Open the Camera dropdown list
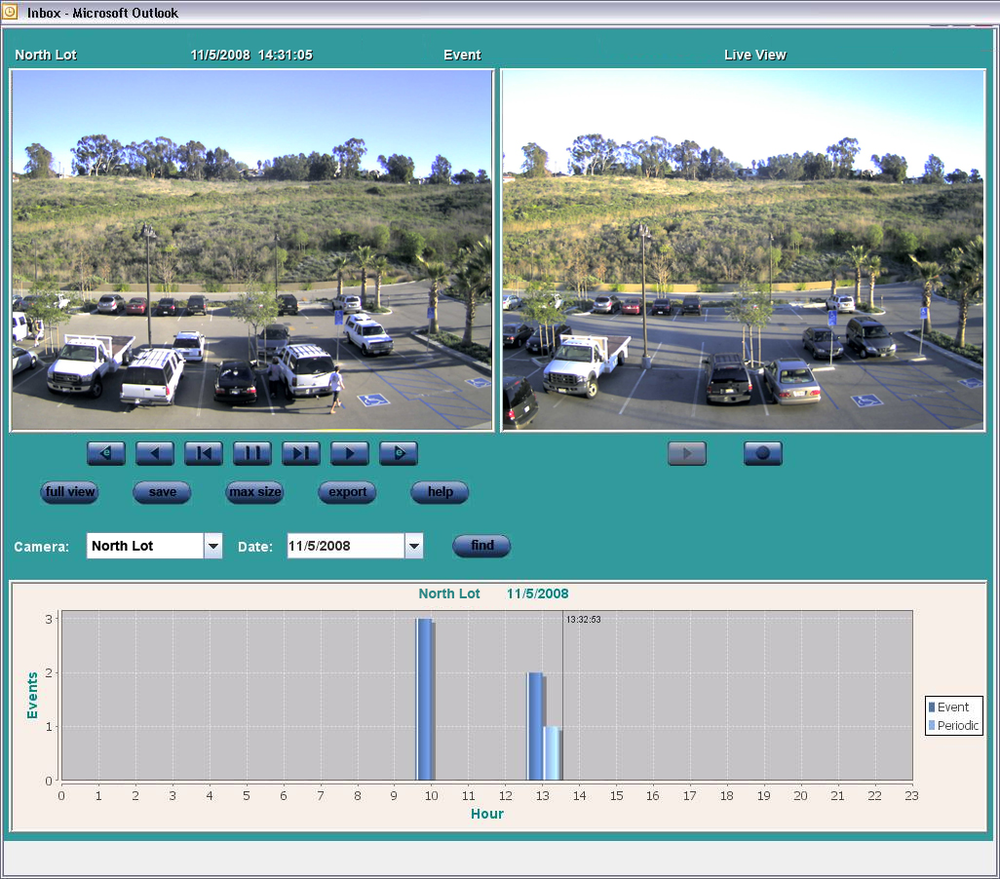 coord(212,546)
